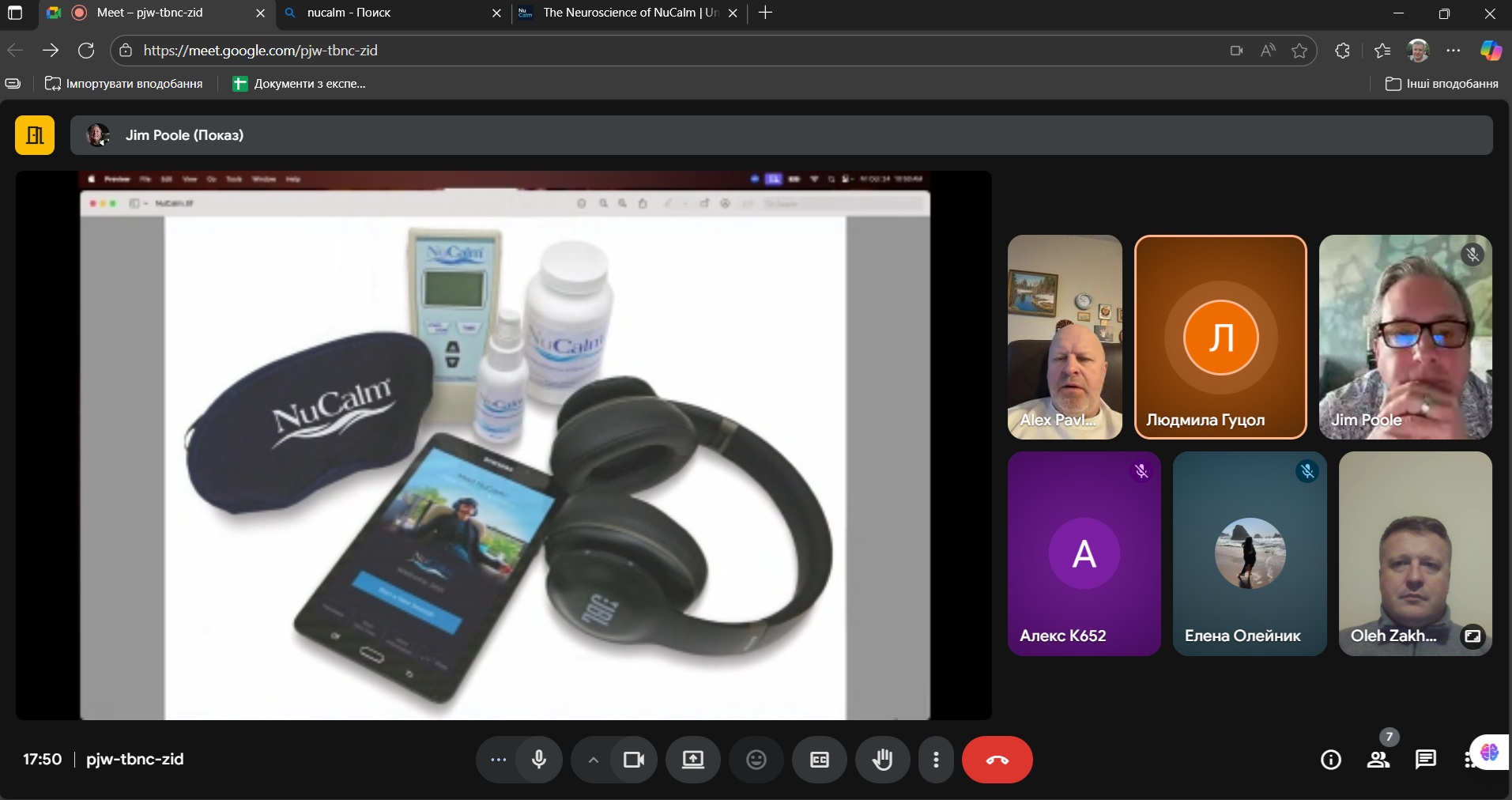Open the emoji reactions picker
This screenshot has width=1512, height=800.
756,760
